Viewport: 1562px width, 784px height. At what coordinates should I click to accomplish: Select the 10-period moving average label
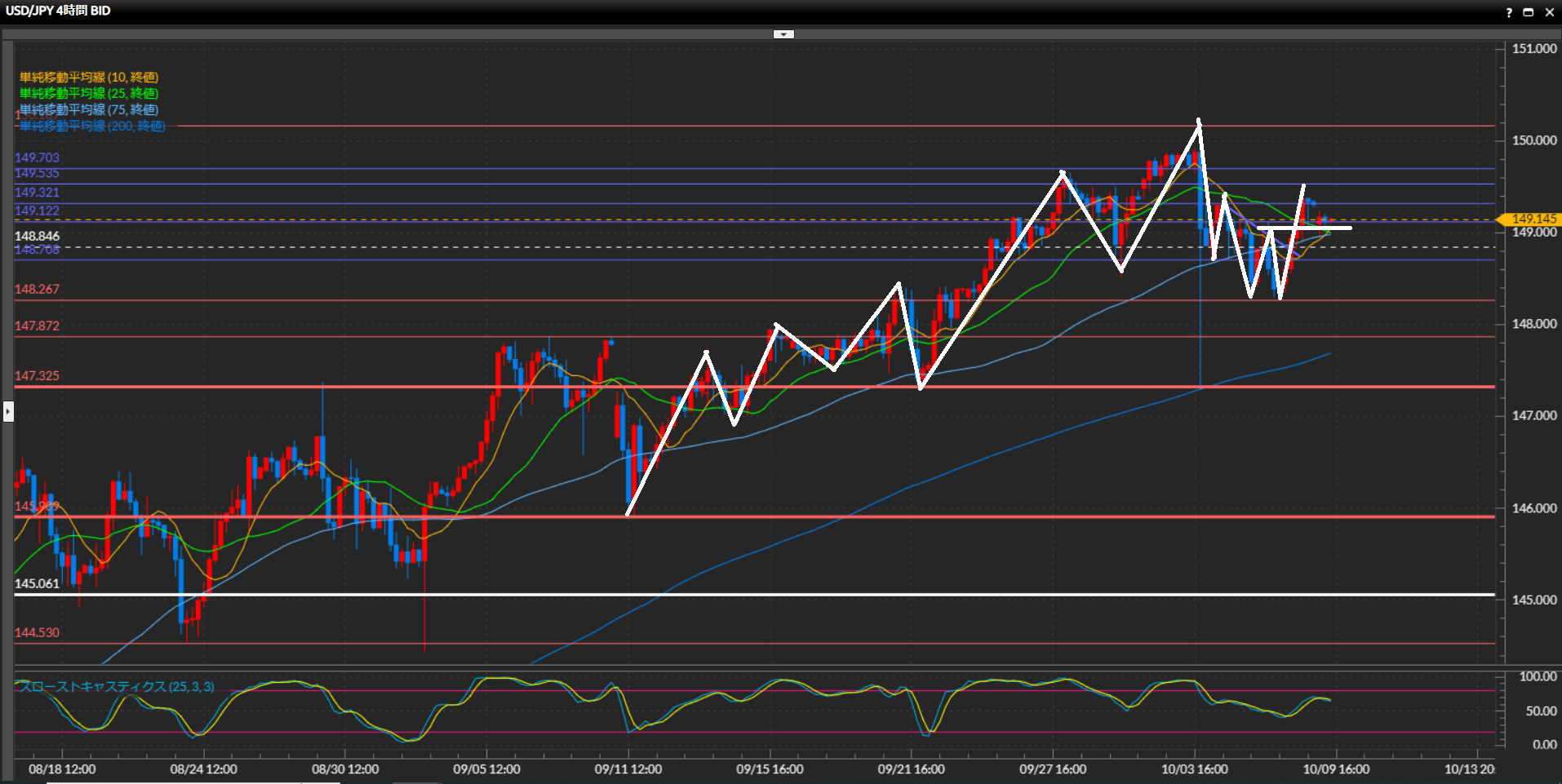[89, 78]
